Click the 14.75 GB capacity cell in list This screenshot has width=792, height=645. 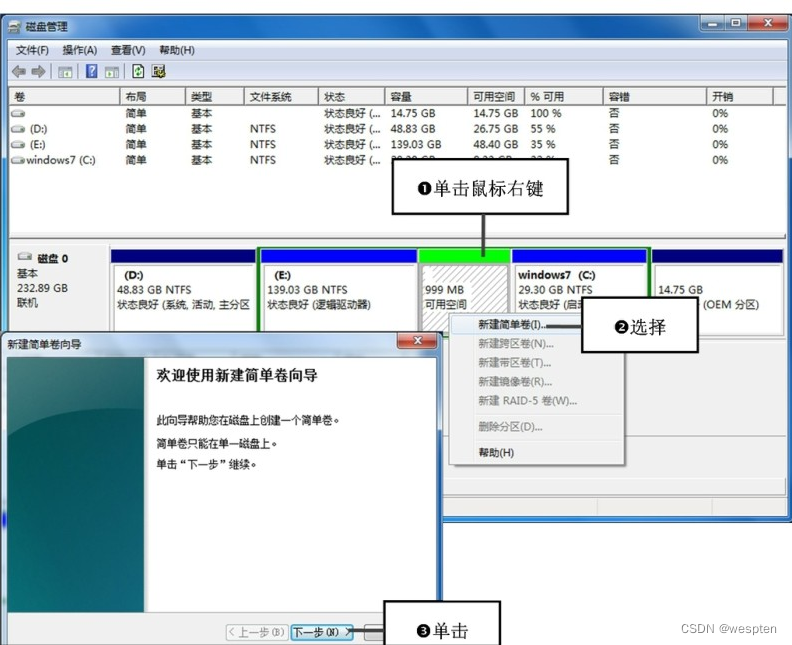(413, 113)
